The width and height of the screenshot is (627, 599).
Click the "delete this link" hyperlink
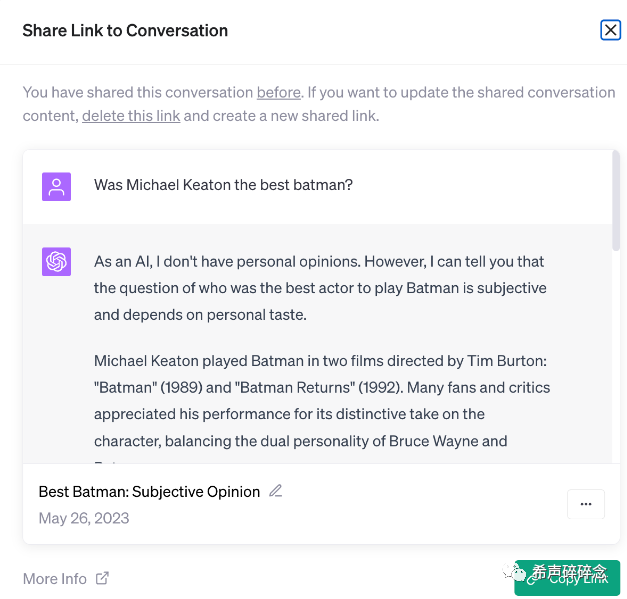tap(131, 115)
